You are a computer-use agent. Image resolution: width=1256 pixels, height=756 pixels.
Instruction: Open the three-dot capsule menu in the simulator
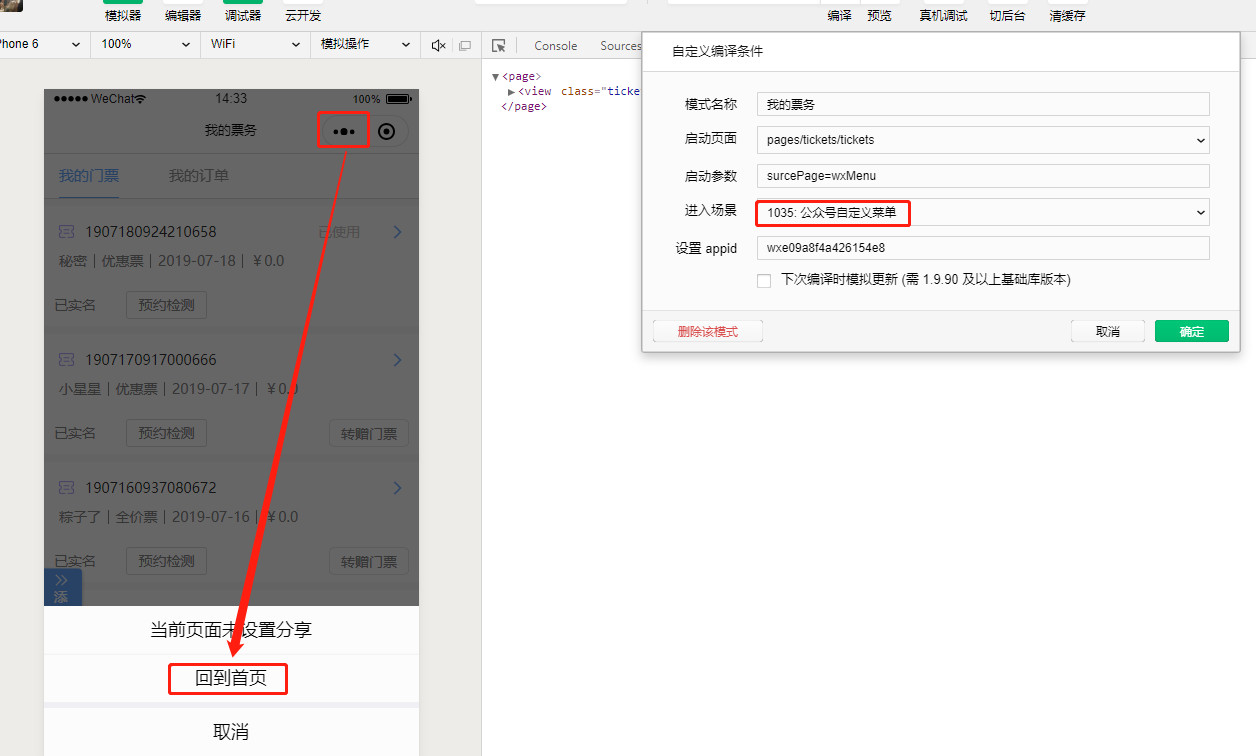344,131
